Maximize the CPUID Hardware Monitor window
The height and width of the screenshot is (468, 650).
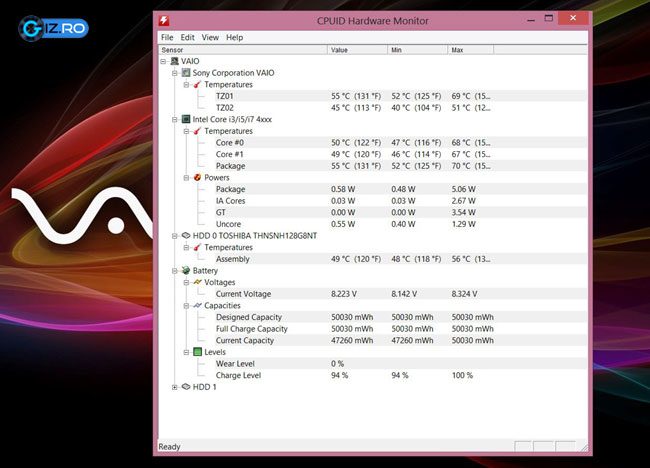549,18
